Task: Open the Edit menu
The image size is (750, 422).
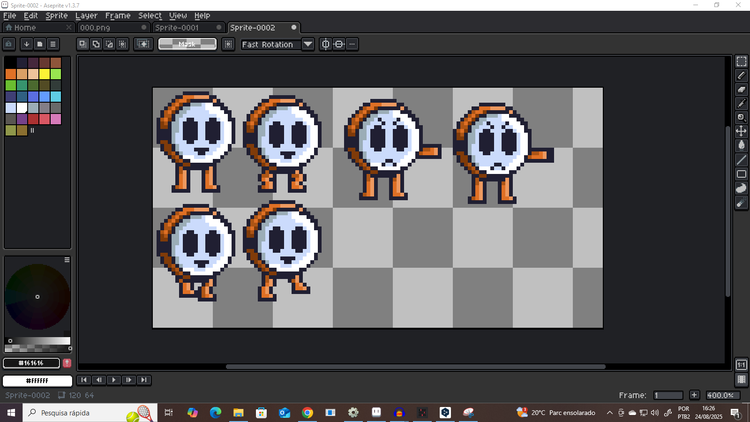Action: pos(31,15)
